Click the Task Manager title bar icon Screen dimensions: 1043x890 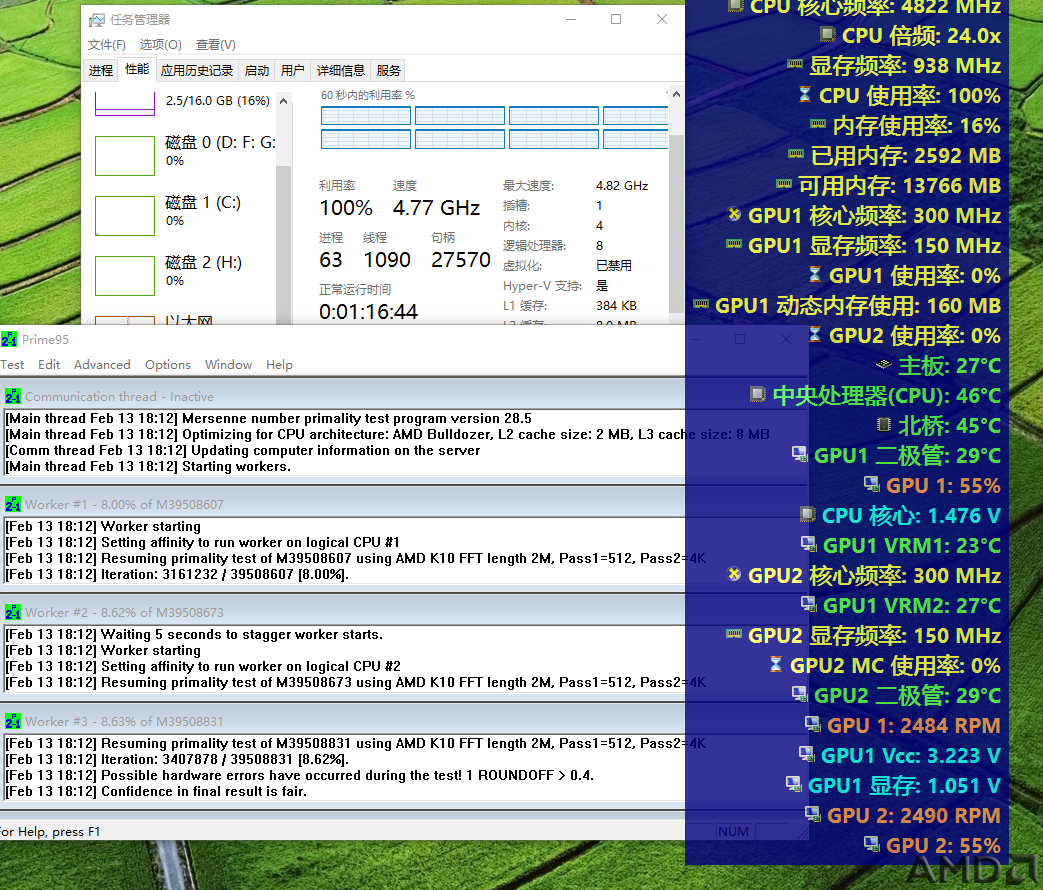tap(97, 20)
